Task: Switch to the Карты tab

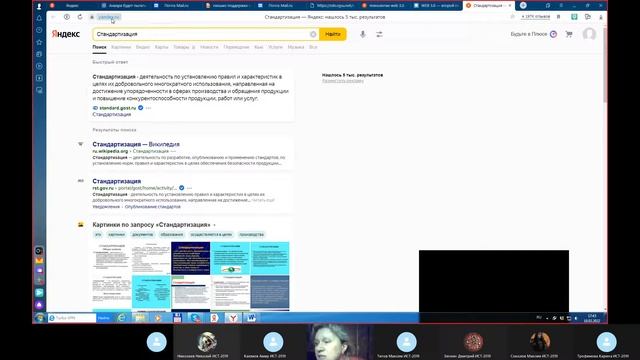Action: [x=161, y=47]
